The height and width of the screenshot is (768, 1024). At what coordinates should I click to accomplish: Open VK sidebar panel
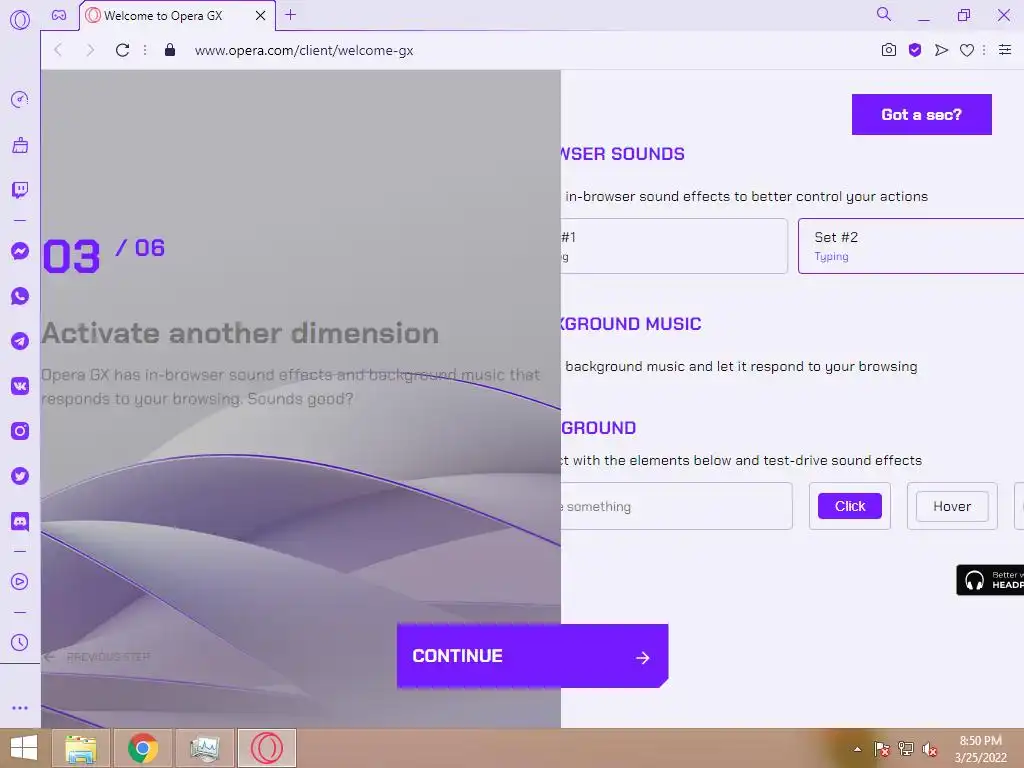[20, 386]
